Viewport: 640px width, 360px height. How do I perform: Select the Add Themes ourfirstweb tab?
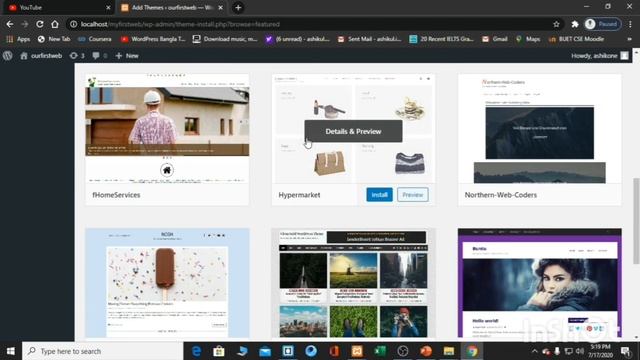[x=171, y=7]
